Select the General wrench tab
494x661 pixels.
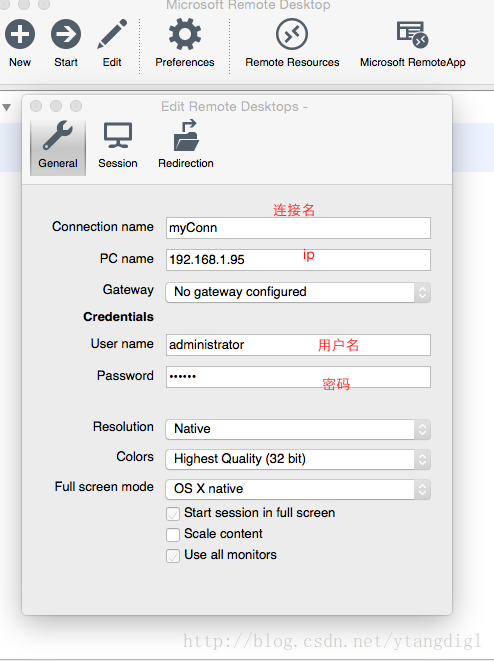(58, 146)
